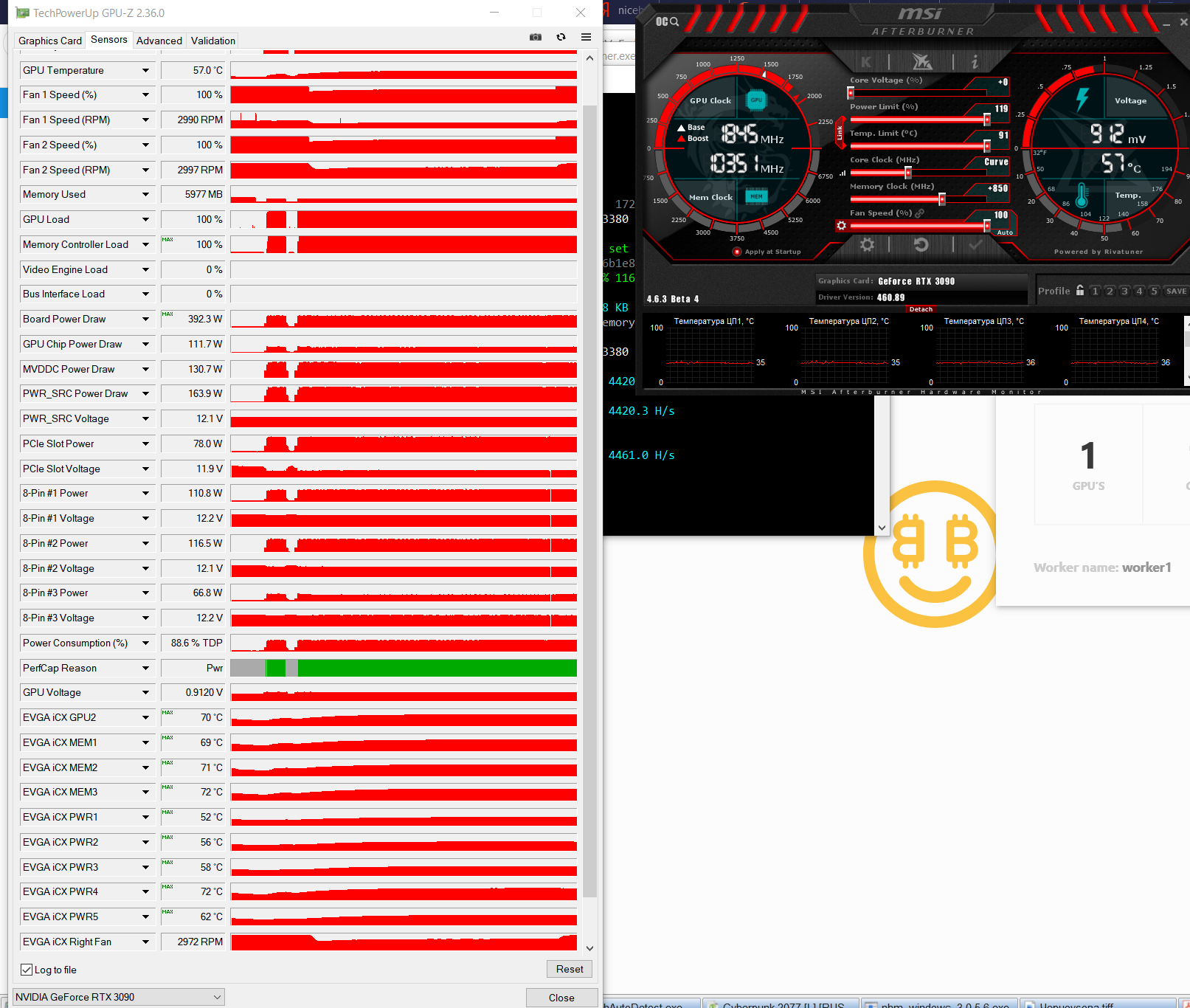
Task: Click the Core Voltage slider handle
Action: [x=851, y=93]
